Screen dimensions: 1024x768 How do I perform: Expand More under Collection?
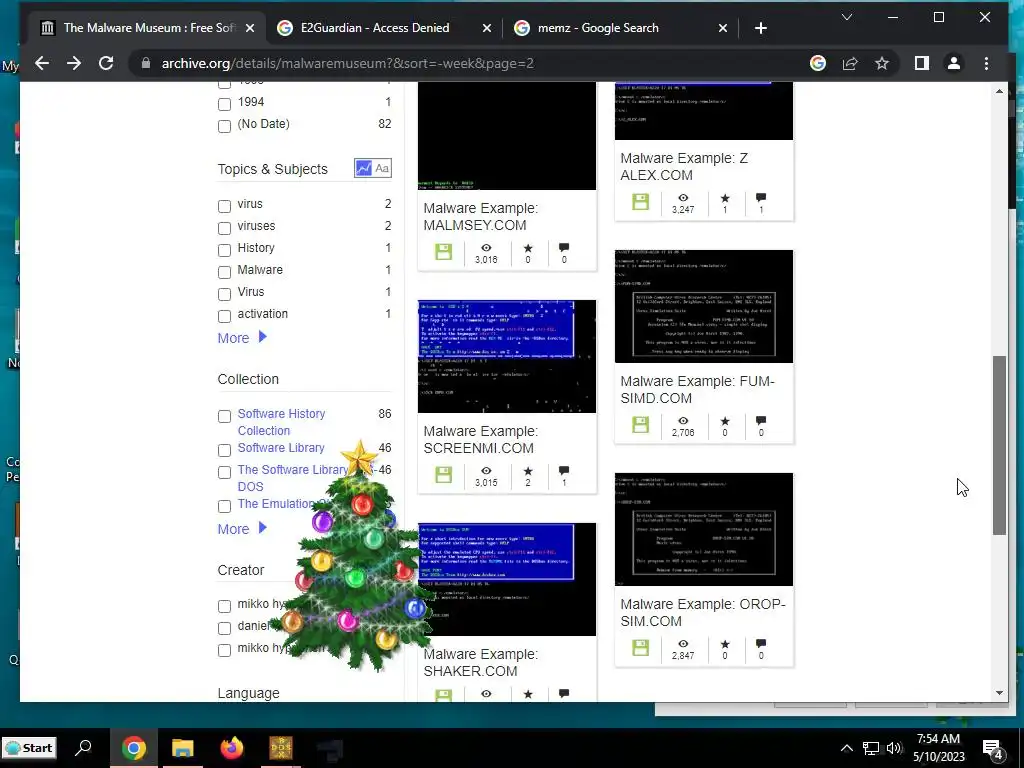[242, 528]
